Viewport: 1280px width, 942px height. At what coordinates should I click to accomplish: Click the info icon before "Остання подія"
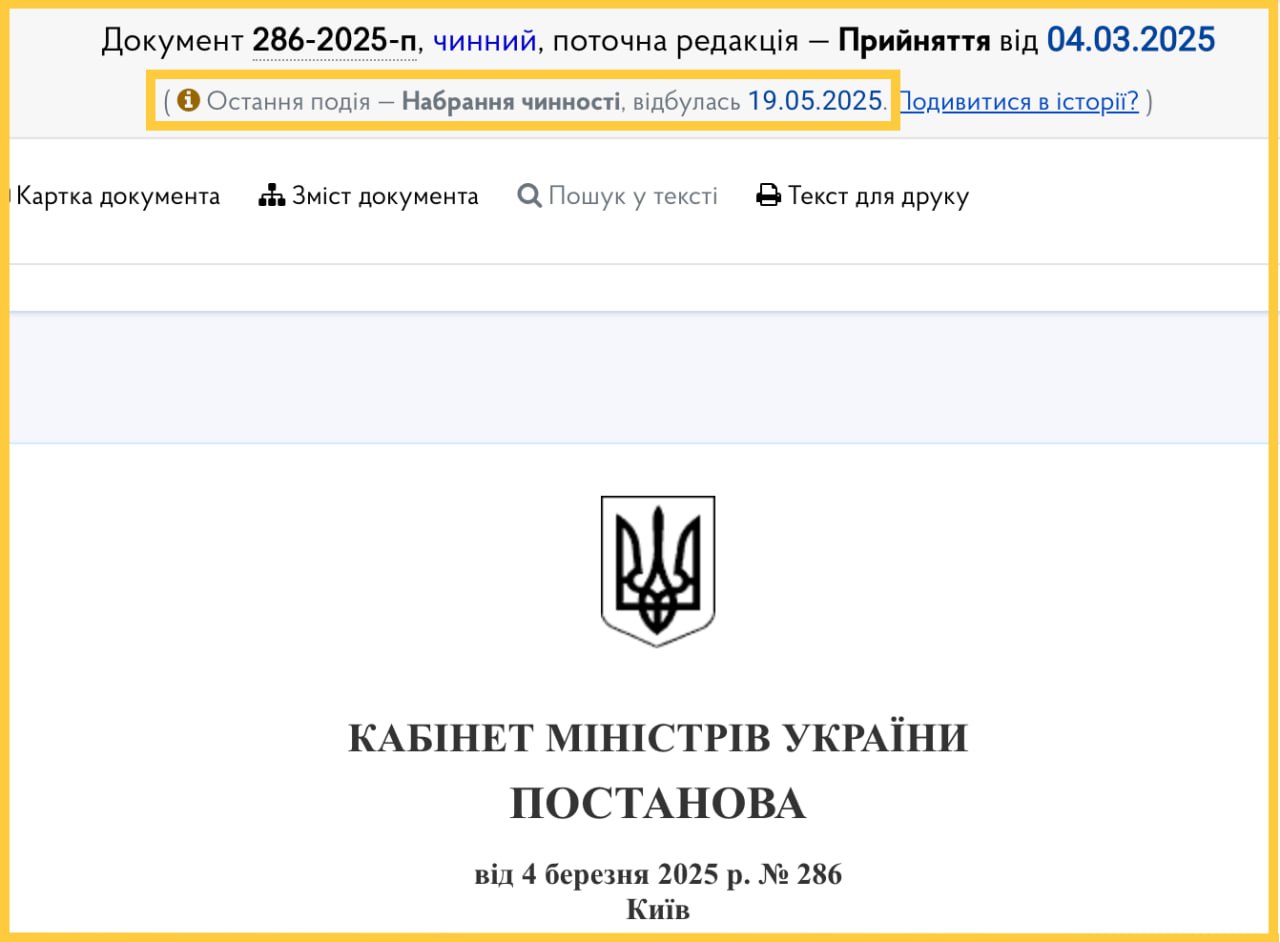(x=188, y=100)
